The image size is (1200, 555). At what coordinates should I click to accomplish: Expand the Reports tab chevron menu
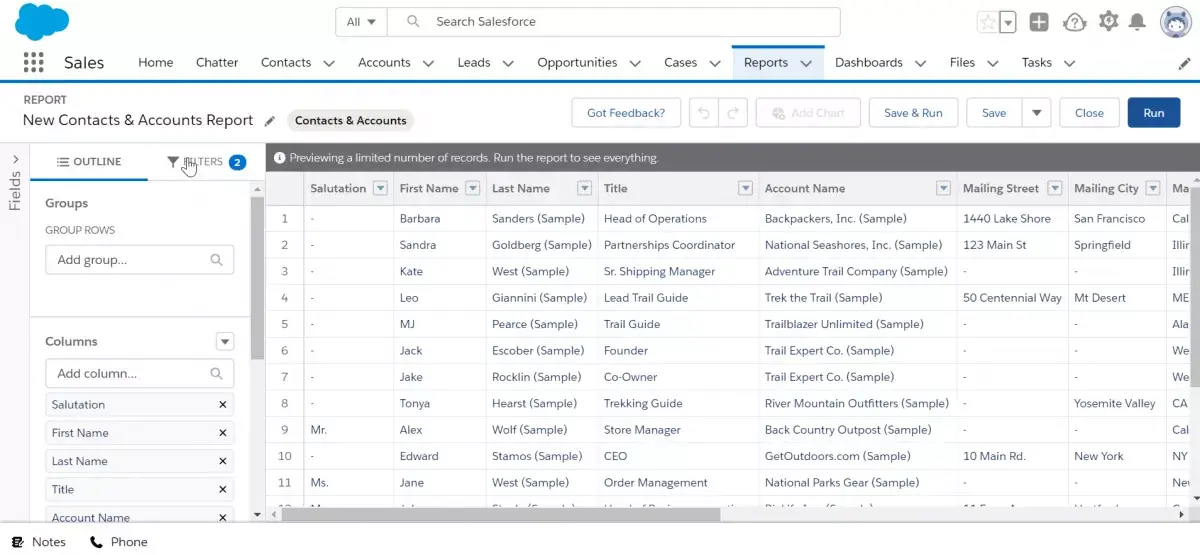pos(807,63)
